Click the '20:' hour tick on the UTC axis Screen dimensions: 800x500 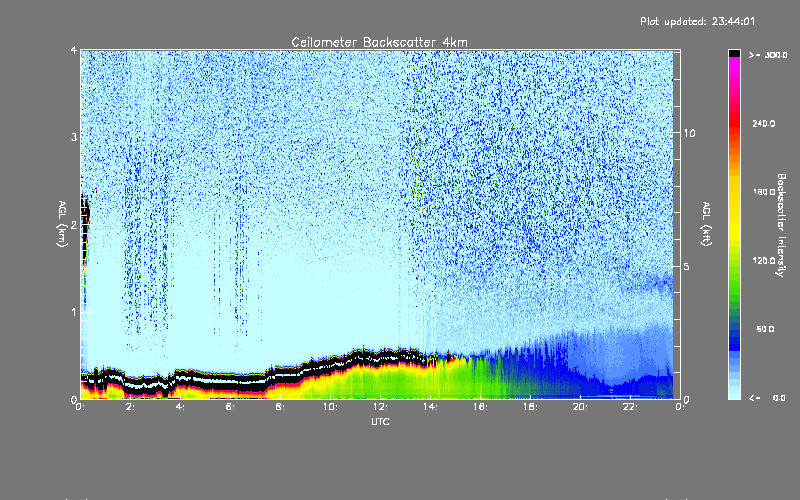pos(580,407)
